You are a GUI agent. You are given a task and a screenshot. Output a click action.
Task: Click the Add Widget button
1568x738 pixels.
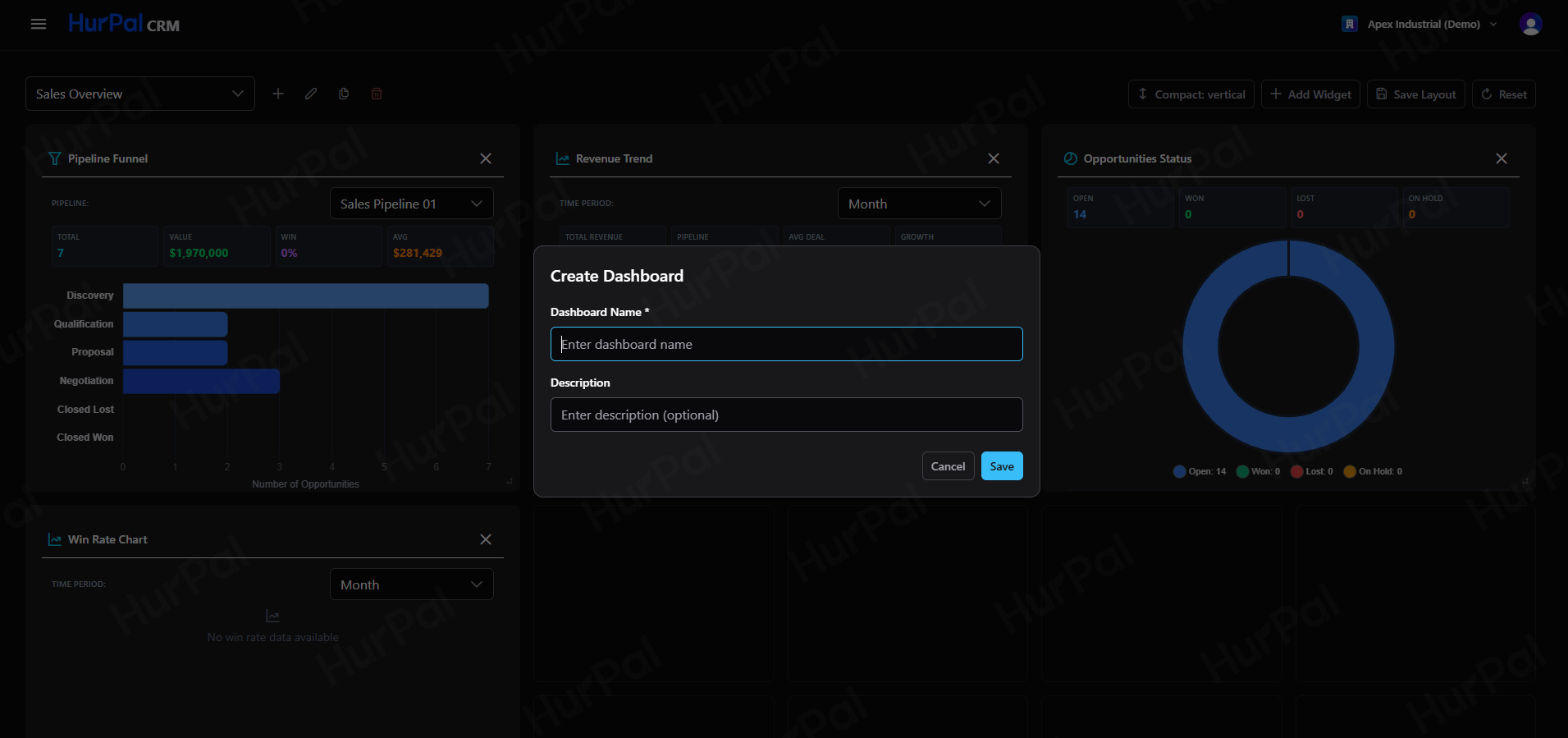[1311, 94]
